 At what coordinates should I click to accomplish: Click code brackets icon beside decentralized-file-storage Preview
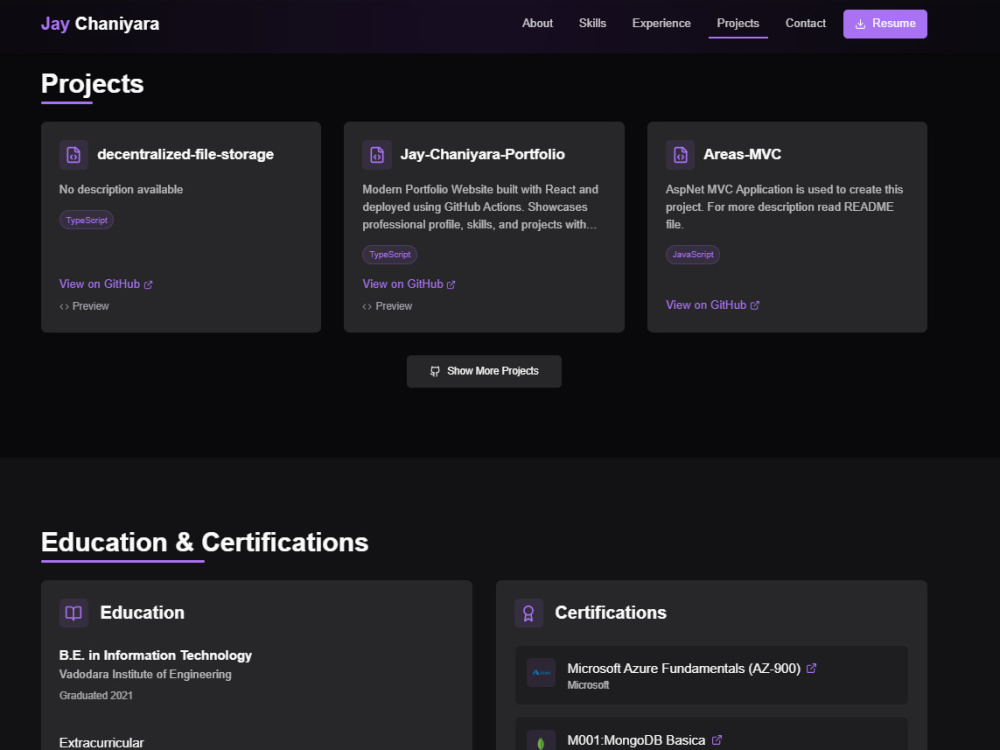tap(64, 307)
